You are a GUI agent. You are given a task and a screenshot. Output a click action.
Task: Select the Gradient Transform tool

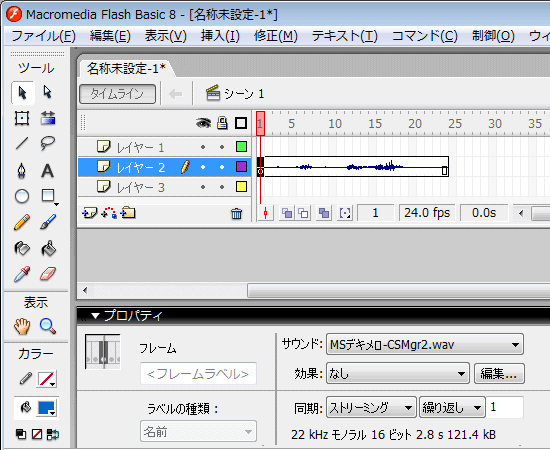pos(48,118)
